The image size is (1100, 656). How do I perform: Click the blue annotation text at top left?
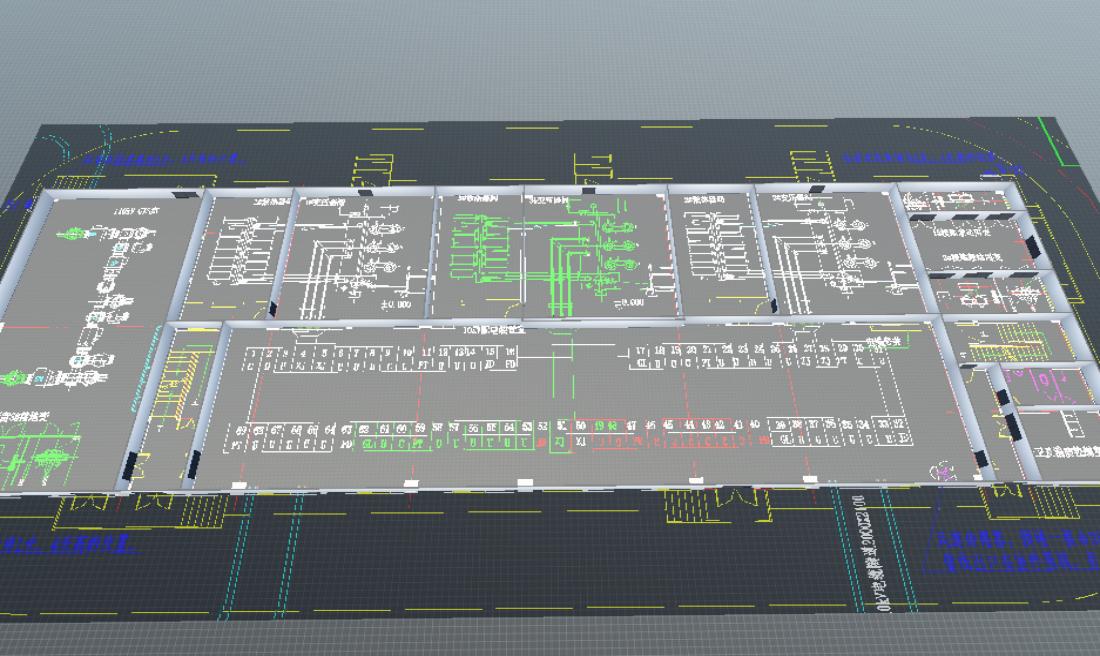163,158
